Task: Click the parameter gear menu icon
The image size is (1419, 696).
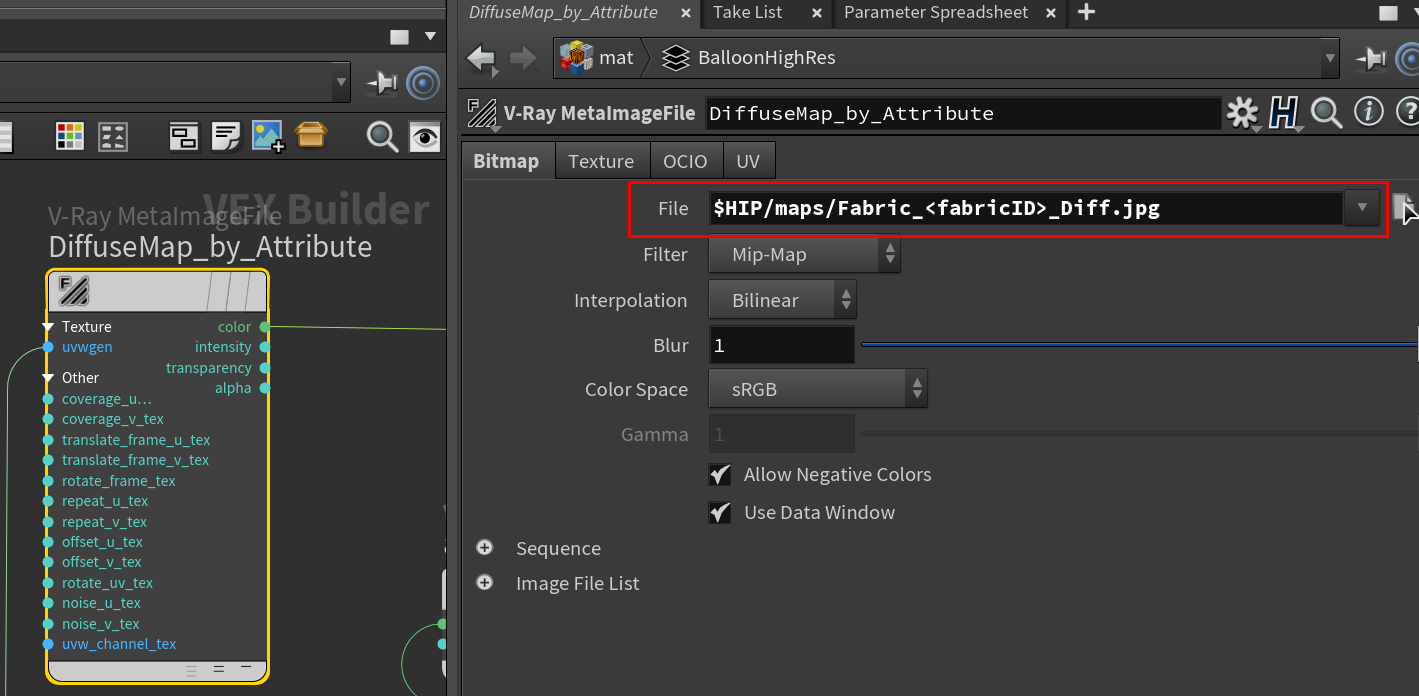Action: tap(1242, 113)
